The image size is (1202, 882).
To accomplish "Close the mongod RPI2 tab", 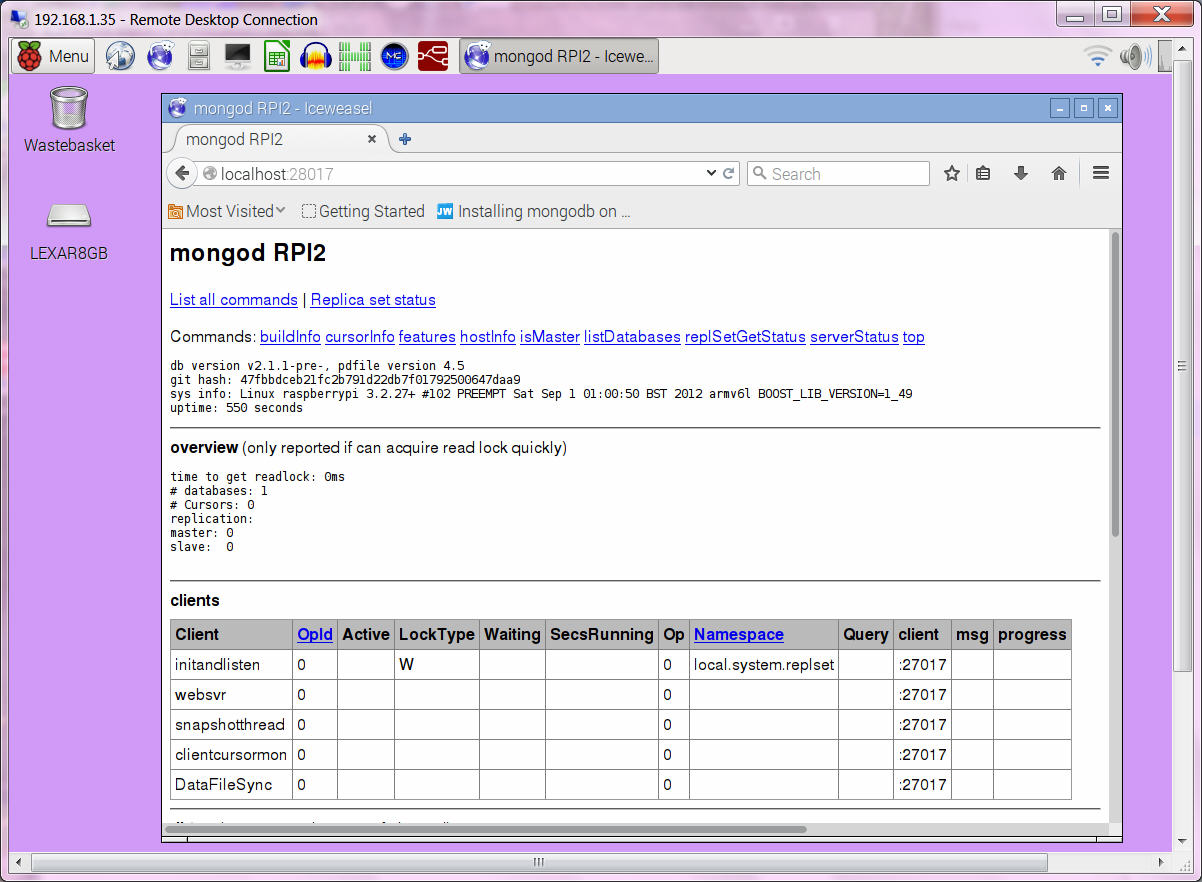I will pyautogui.click(x=372, y=139).
